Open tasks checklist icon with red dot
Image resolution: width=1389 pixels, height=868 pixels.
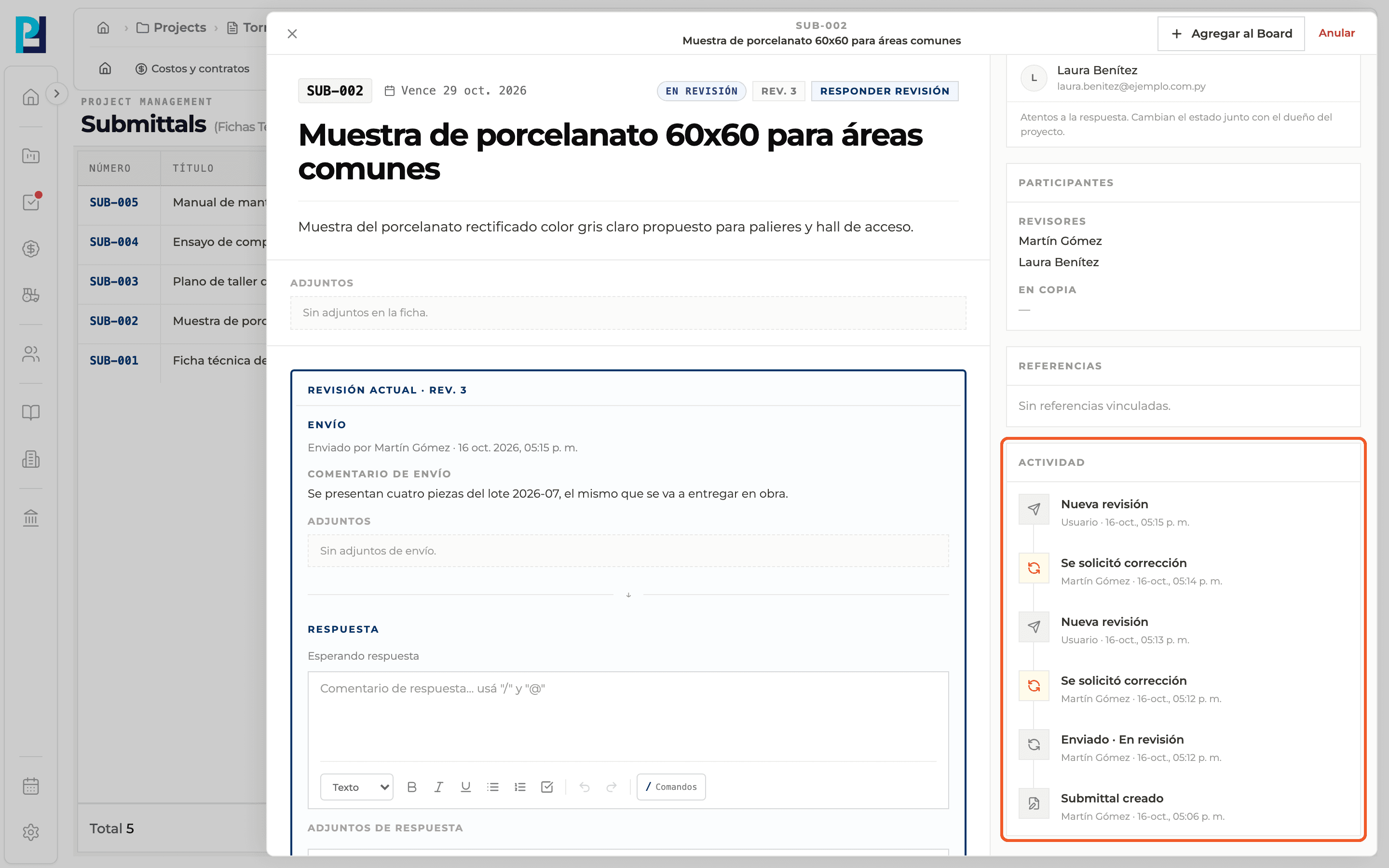pyautogui.click(x=31, y=202)
